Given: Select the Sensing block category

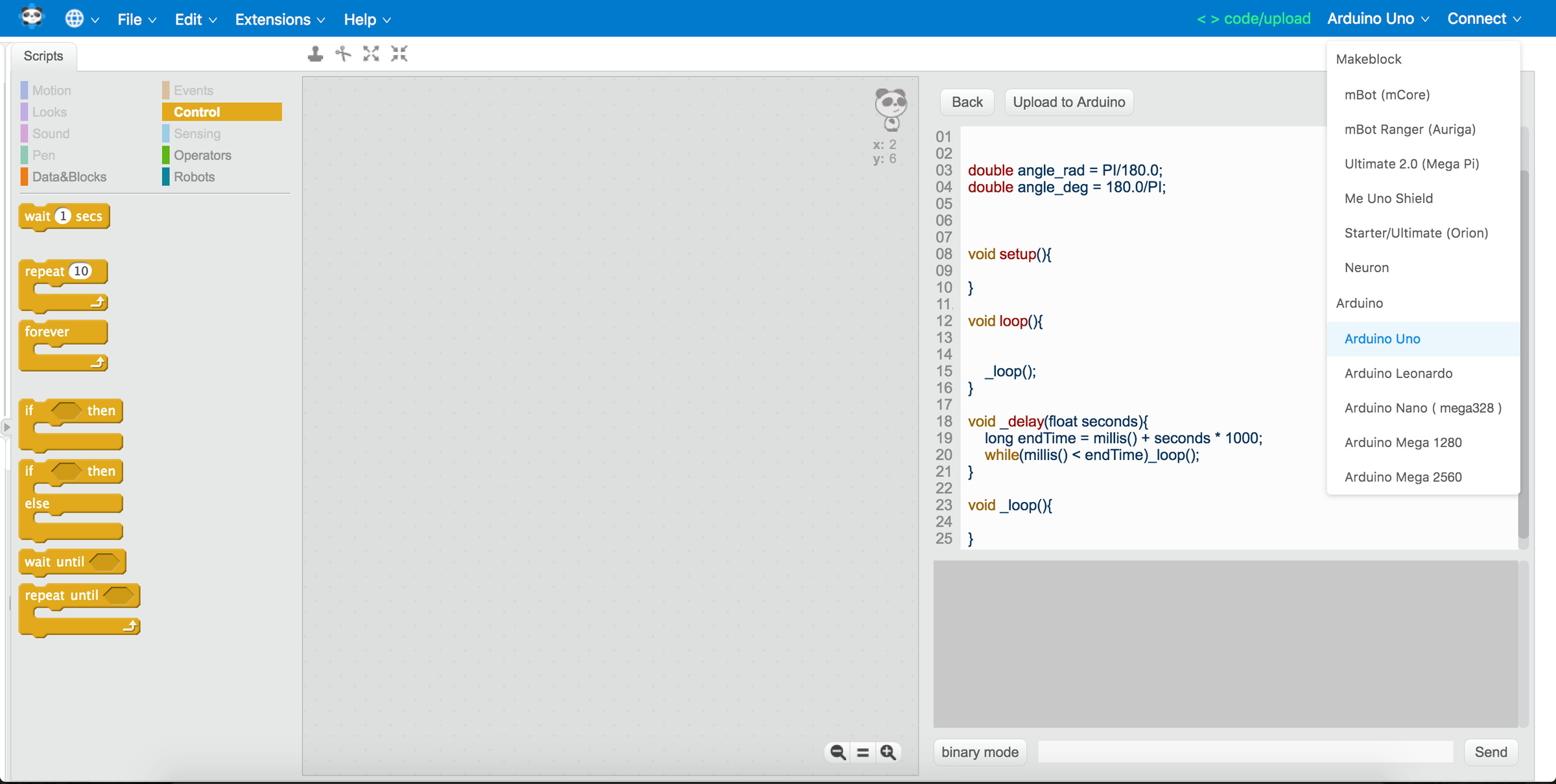Looking at the screenshot, I should 197,133.
